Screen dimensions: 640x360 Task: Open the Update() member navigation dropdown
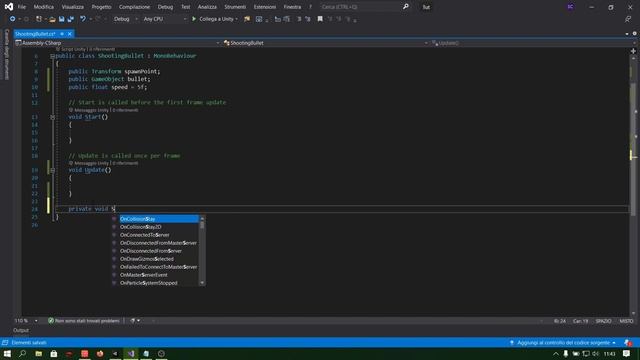tap(533, 43)
